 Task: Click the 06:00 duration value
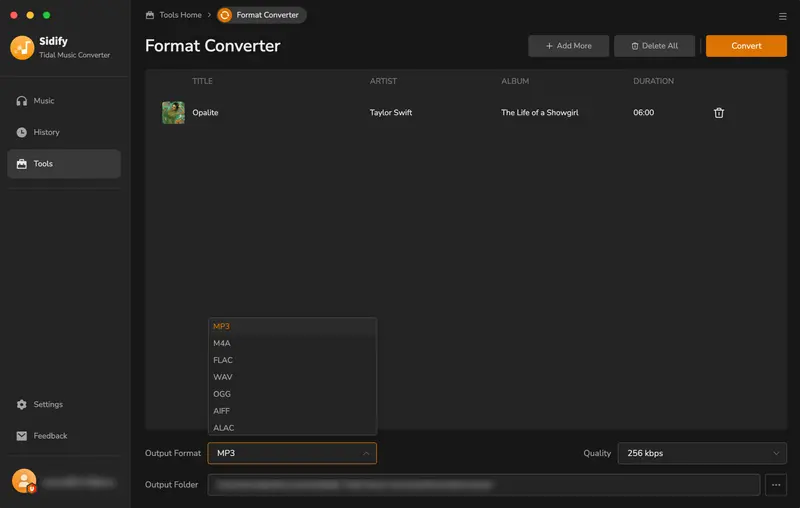[x=643, y=113]
